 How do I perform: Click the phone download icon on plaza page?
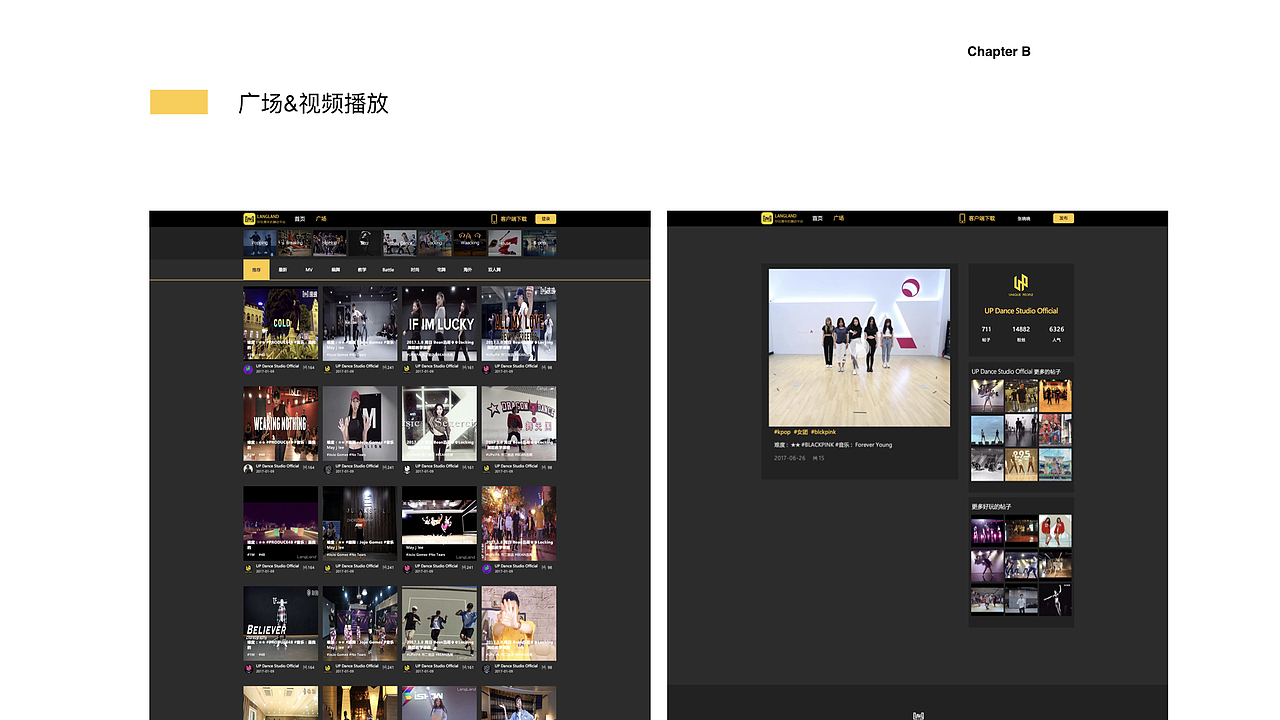(x=494, y=218)
